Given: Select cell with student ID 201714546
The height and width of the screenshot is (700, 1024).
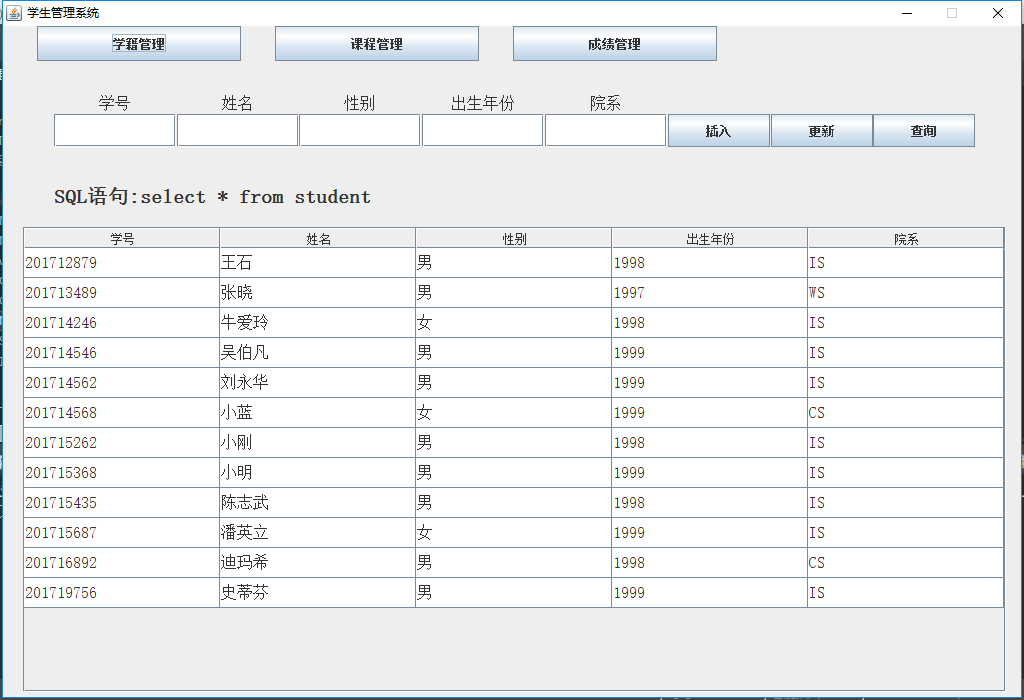Looking at the screenshot, I should 121,353.
